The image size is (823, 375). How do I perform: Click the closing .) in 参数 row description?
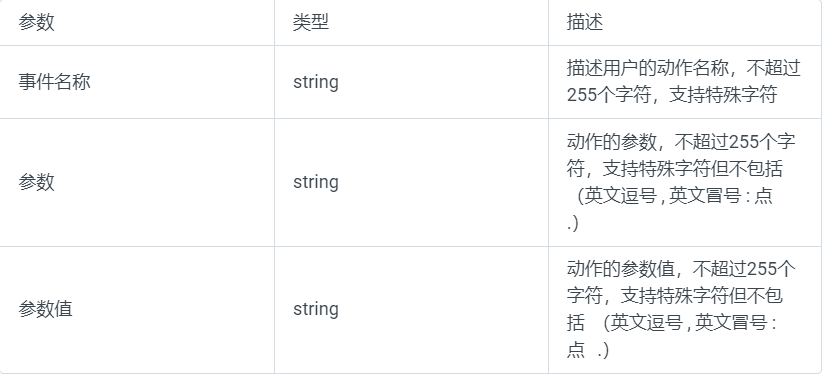[x=573, y=224]
